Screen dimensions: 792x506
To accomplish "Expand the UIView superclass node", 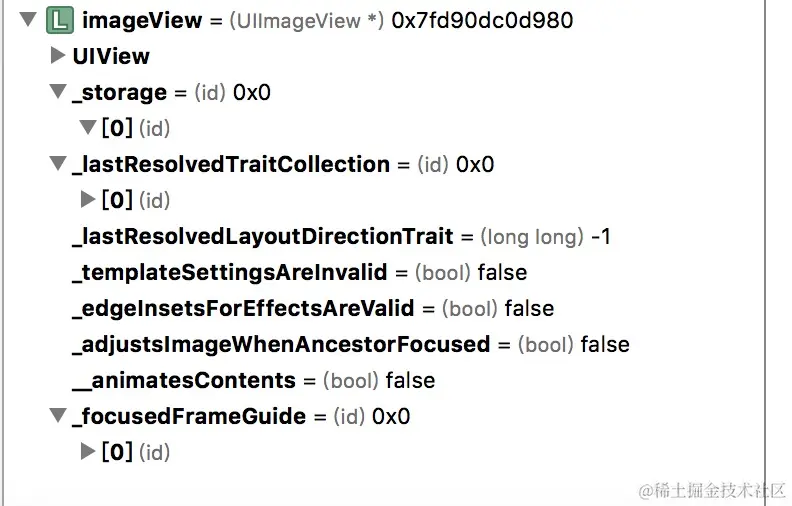I will point(58,56).
